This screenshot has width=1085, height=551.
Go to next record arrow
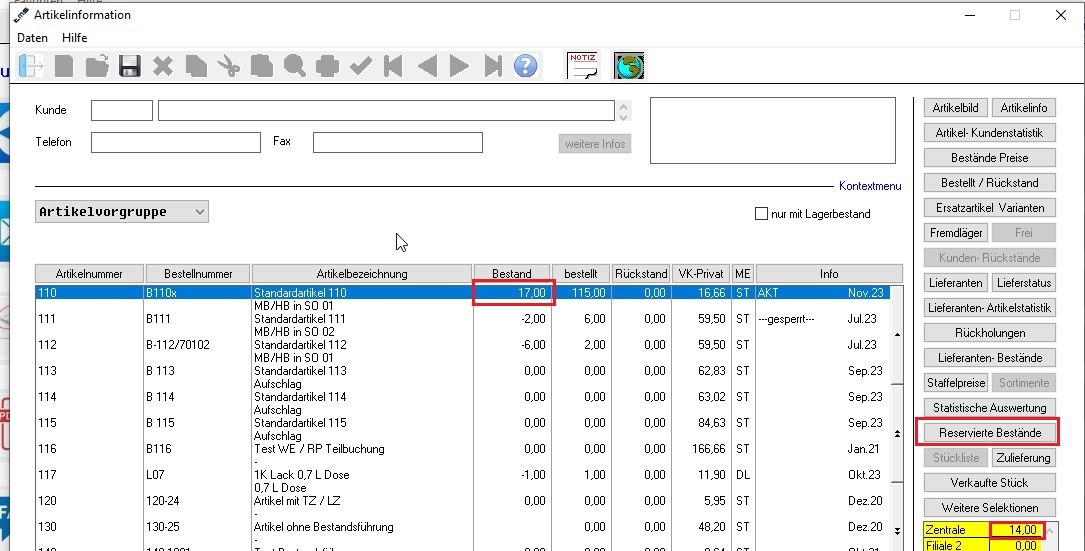pyautogui.click(x=459, y=66)
